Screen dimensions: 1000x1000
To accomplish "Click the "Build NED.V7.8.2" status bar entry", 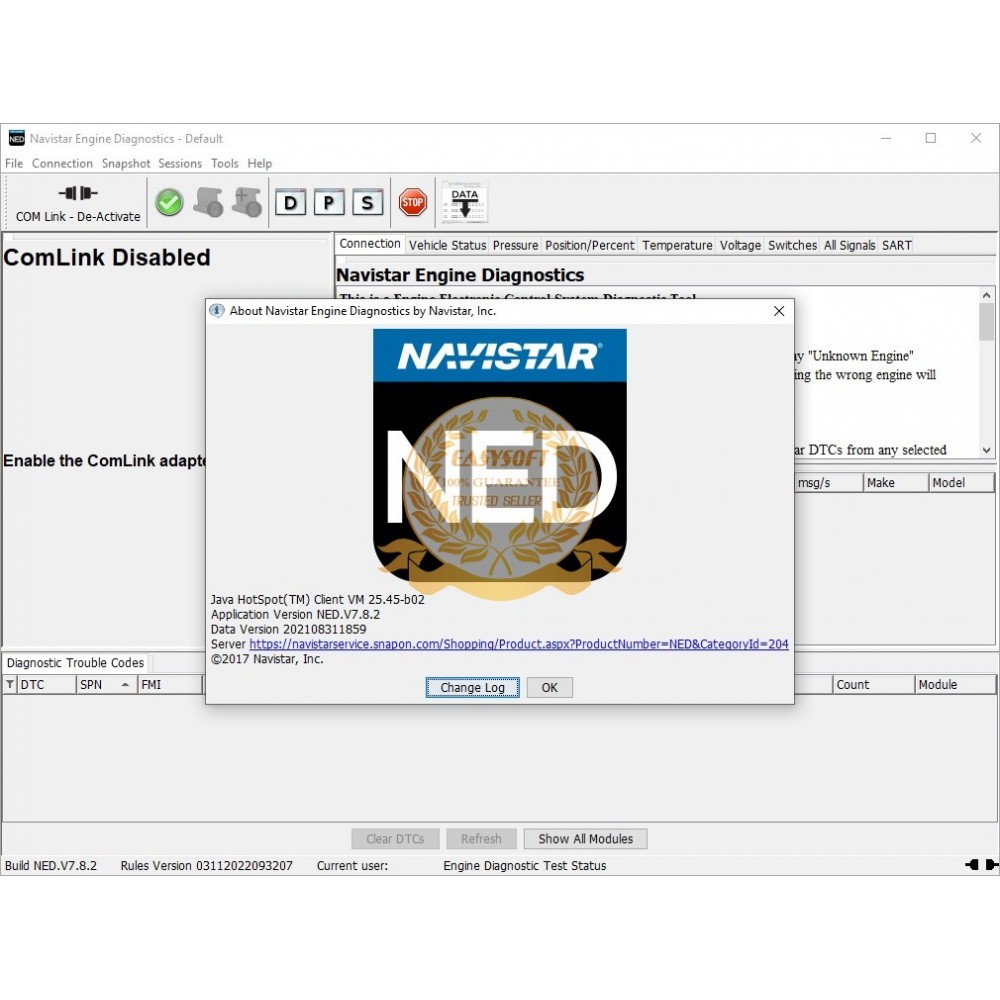I will (x=51, y=865).
